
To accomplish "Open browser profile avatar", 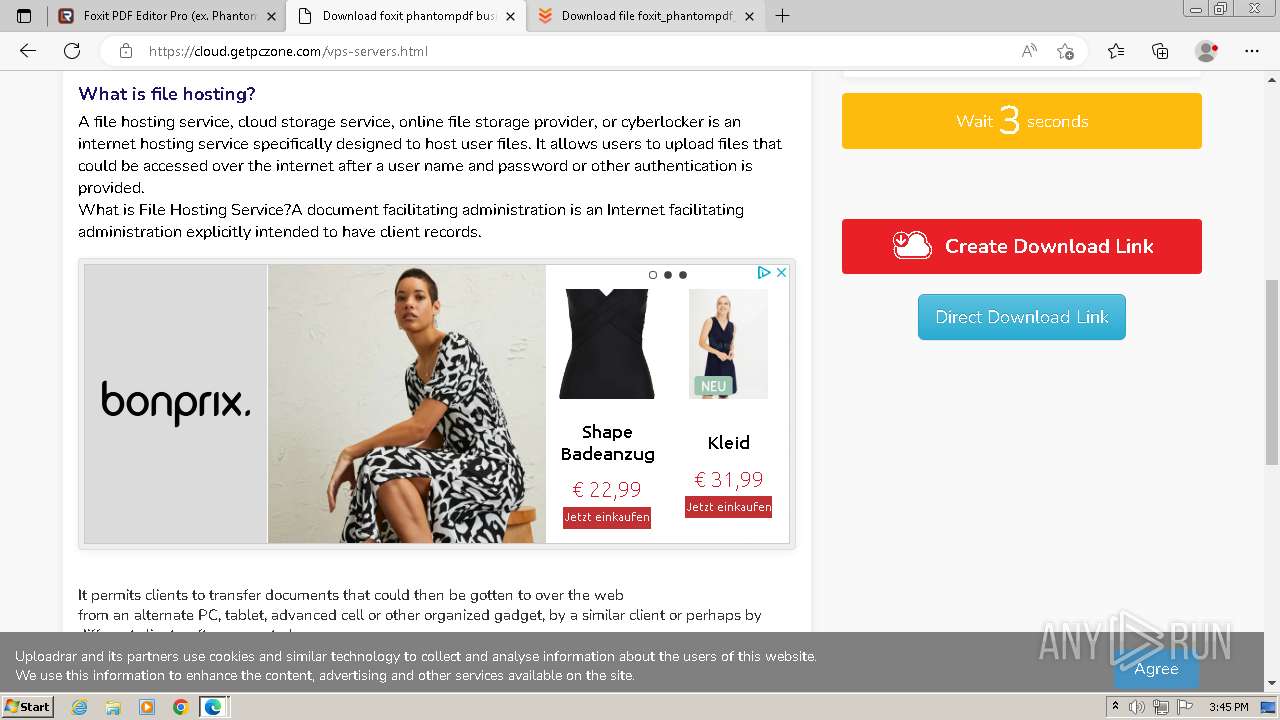I will point(1206,51).
